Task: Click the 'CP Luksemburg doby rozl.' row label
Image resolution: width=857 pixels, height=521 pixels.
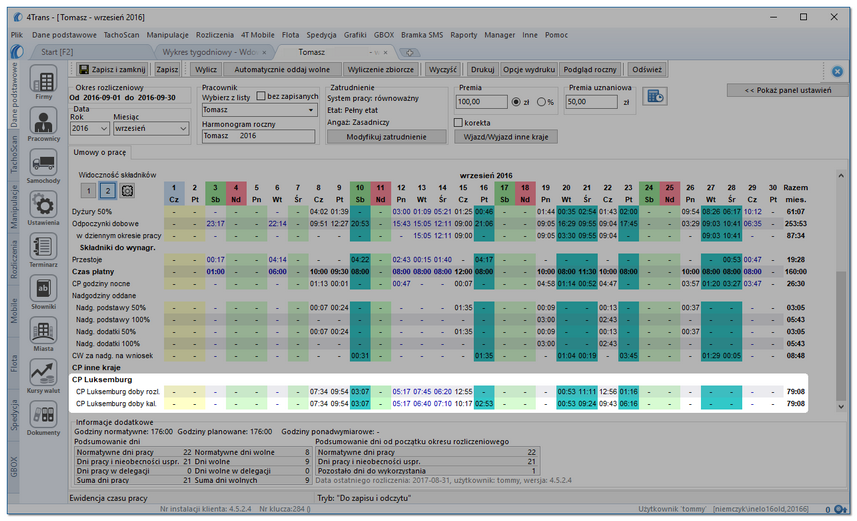Action: click(x=118, y=392)
